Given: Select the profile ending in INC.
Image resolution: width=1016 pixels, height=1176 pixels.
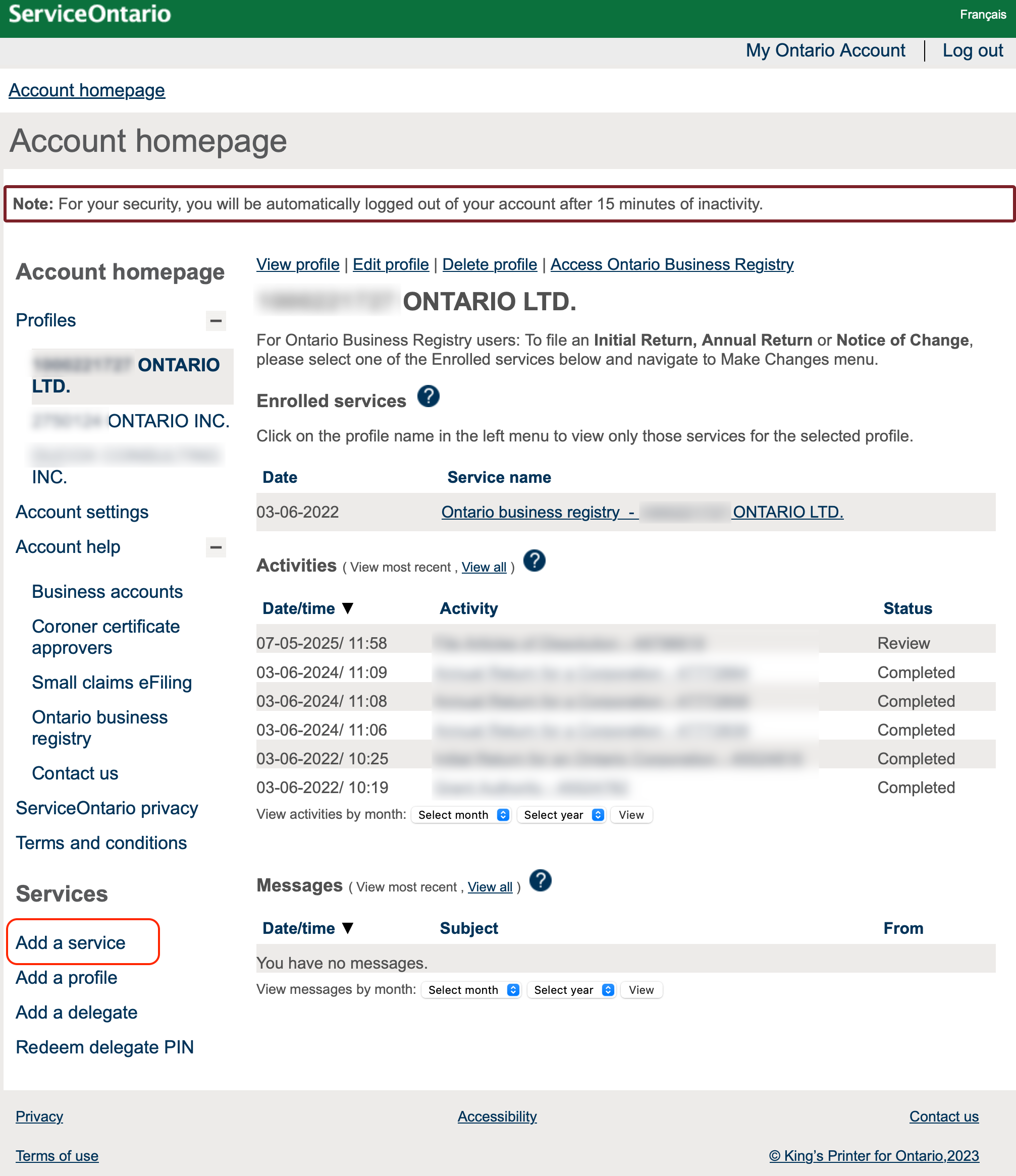Looking at the screenshot, I should [x=126, y=467].
